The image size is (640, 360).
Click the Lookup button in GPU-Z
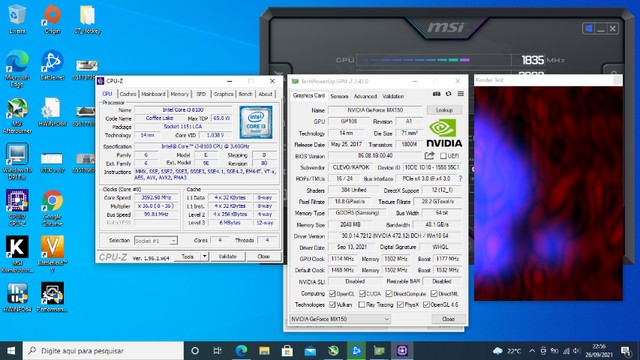[444, 110]
